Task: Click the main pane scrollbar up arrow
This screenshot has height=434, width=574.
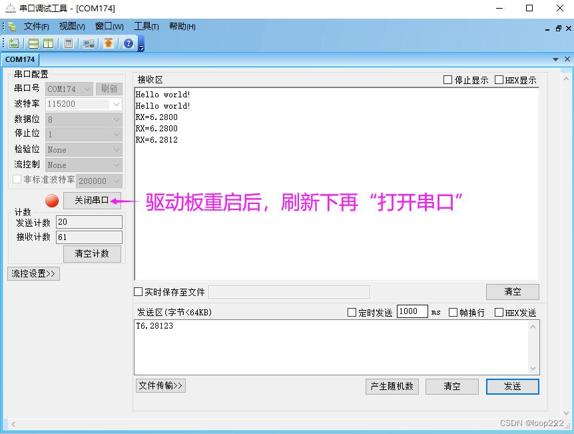Action: coord(566,79)
